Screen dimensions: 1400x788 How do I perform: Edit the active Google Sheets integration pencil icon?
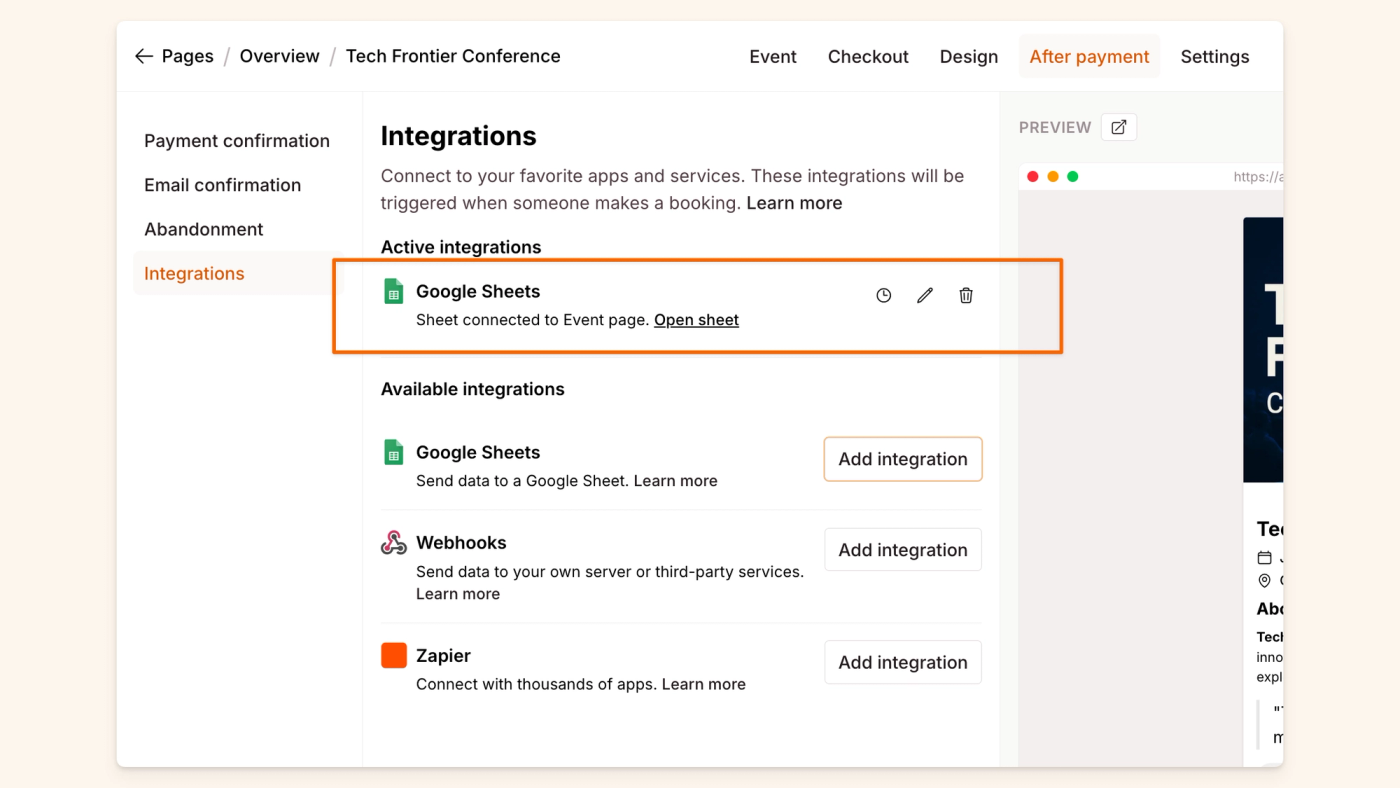[925, 295]
